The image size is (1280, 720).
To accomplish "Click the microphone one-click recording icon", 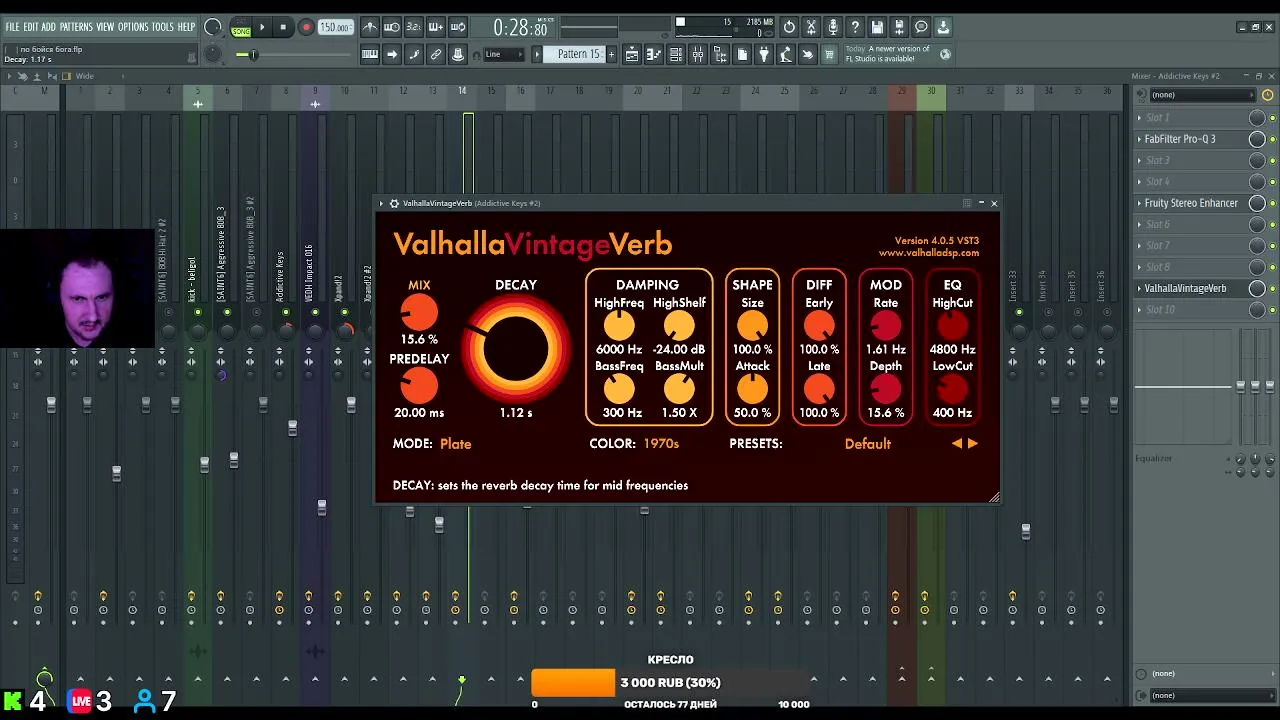I will 833,27.
